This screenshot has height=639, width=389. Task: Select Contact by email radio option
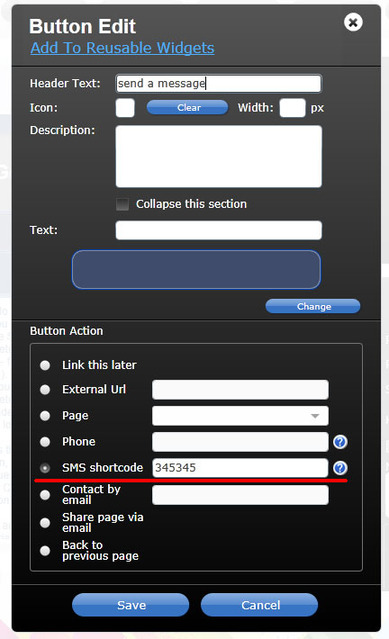45,495
